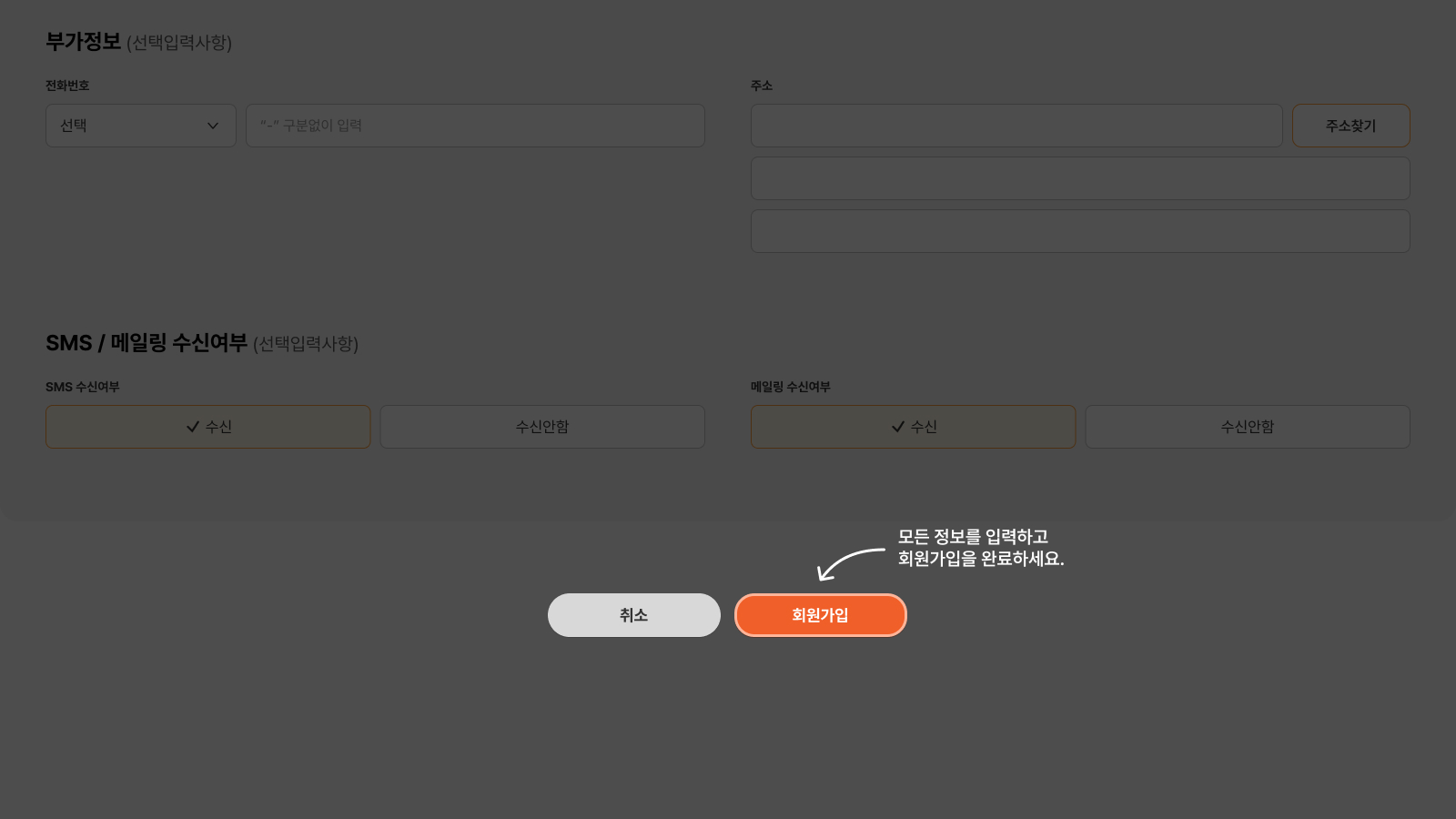Focus the phone number input field
The image size is (1456, 819).
(x=474, y=126)
